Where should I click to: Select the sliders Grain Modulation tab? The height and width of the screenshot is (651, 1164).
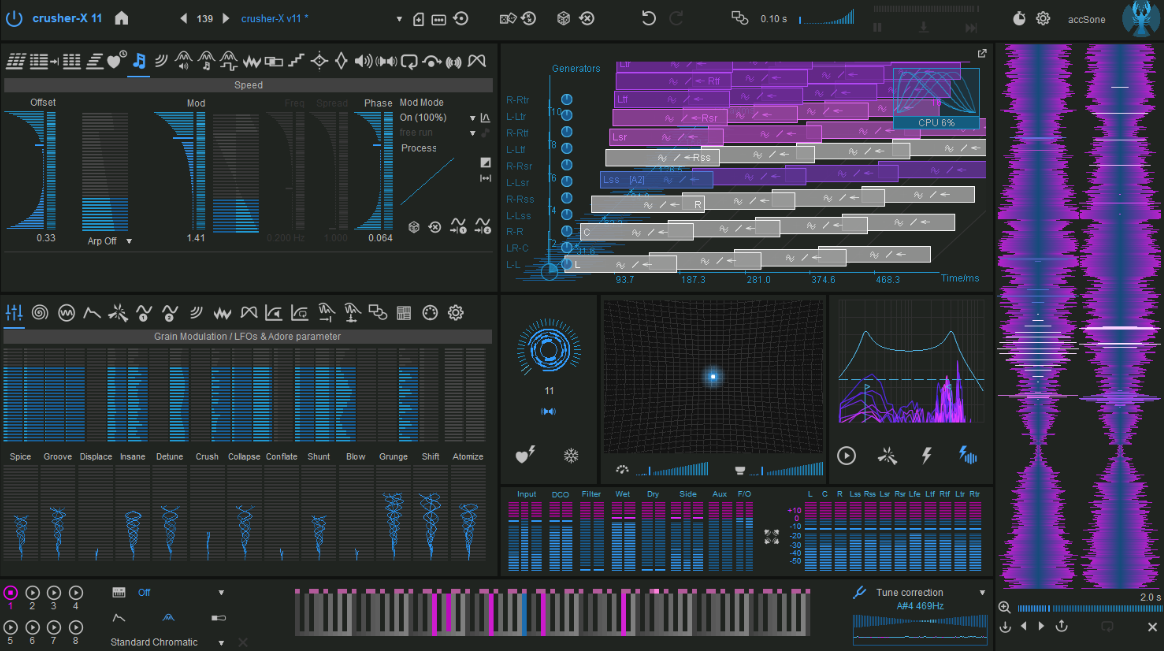14,313
